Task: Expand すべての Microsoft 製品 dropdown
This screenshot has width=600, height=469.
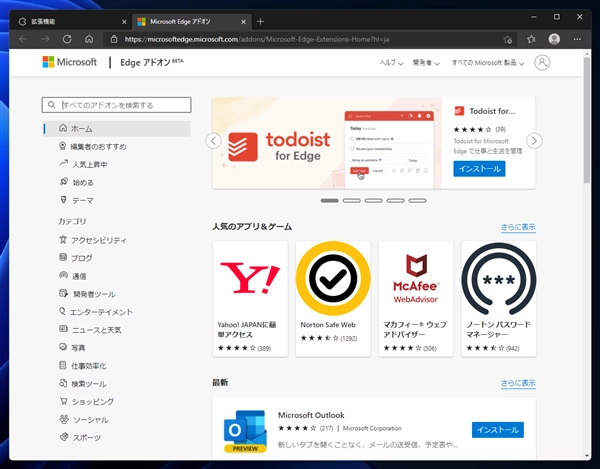Action: 488,63
